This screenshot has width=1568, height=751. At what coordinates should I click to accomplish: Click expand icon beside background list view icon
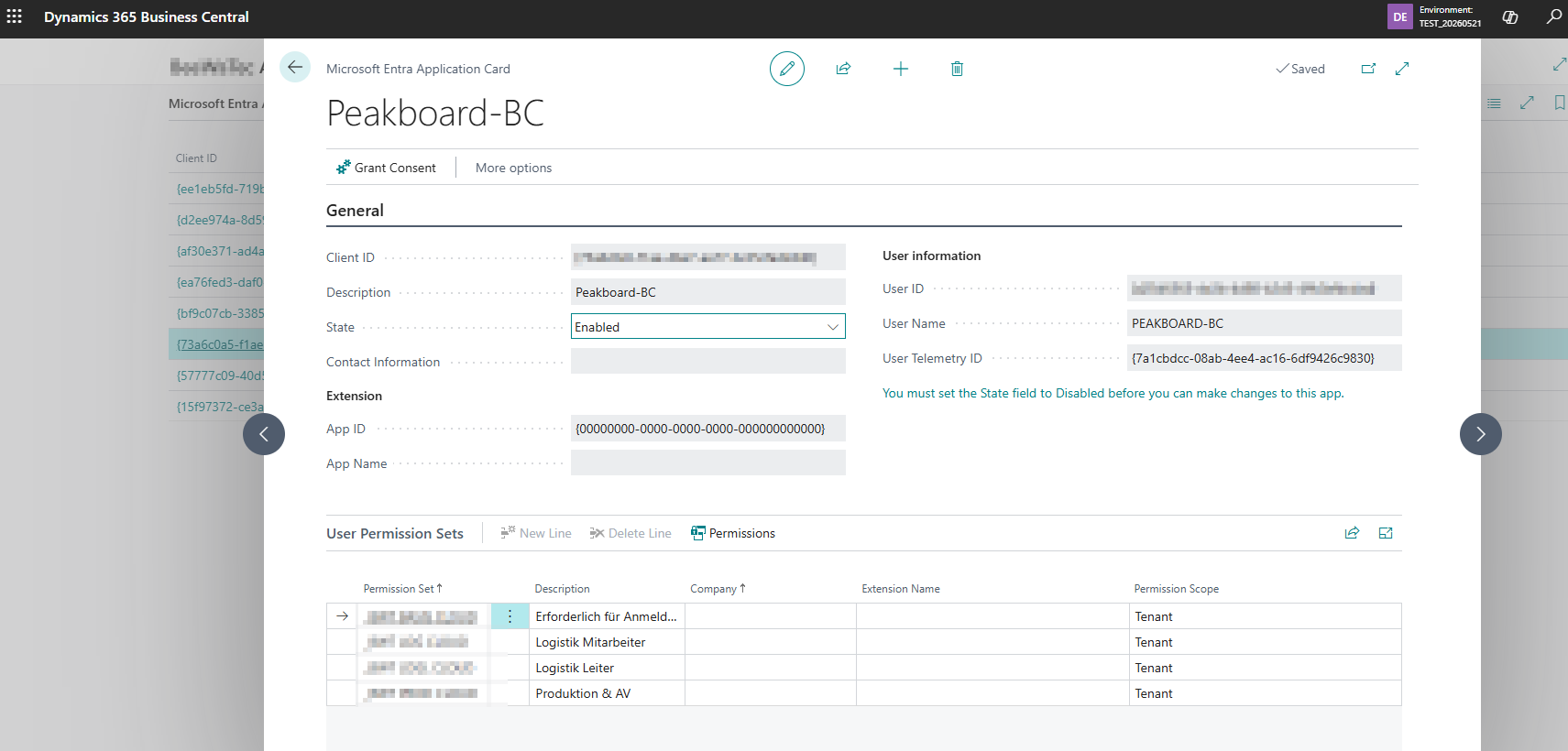pyautogui.click(x=1527, y=103)
